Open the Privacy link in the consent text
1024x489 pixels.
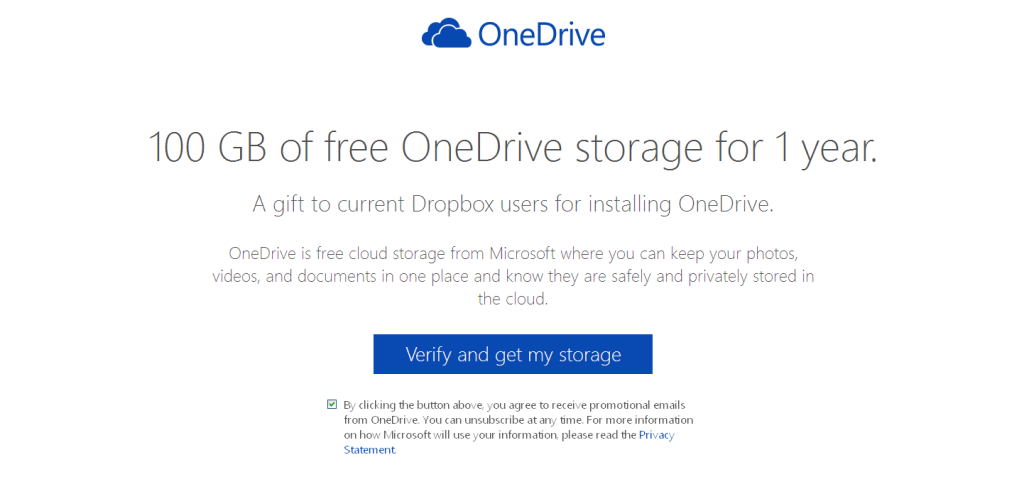coord(656,435)
